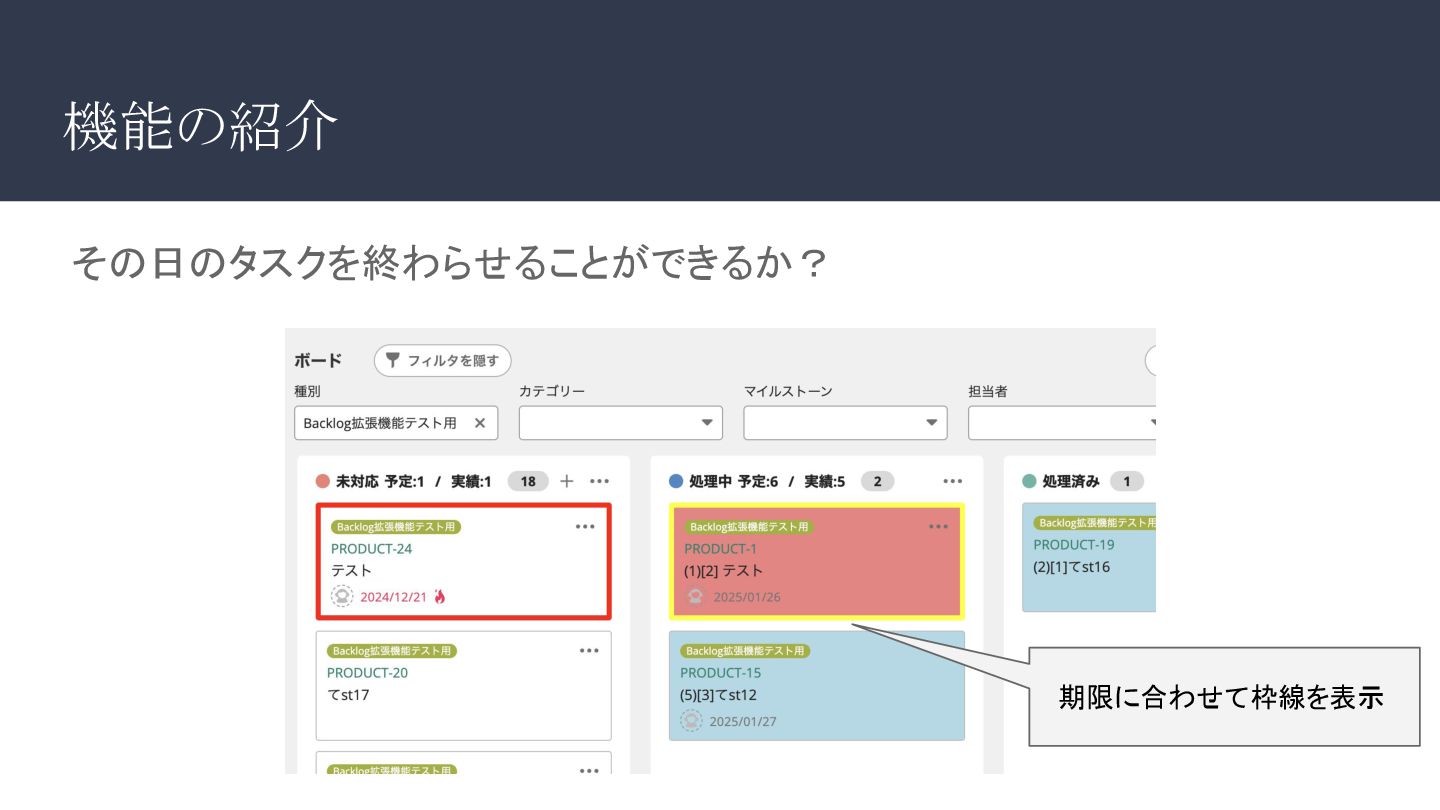Open the more menu on the PRODUCT-24 card

(x=585, y=527)
